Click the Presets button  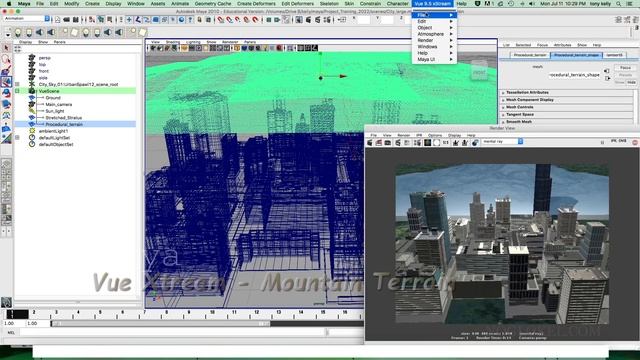tap(625, 75)
